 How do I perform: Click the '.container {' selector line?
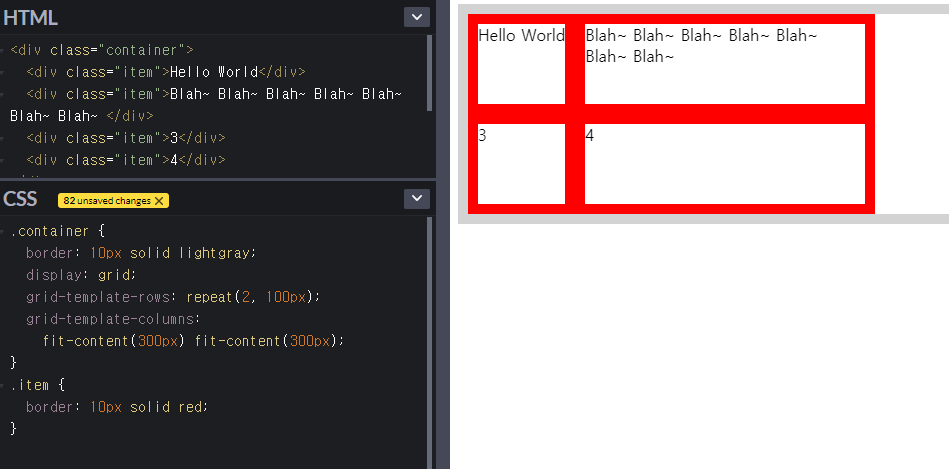tap(58, 231)
